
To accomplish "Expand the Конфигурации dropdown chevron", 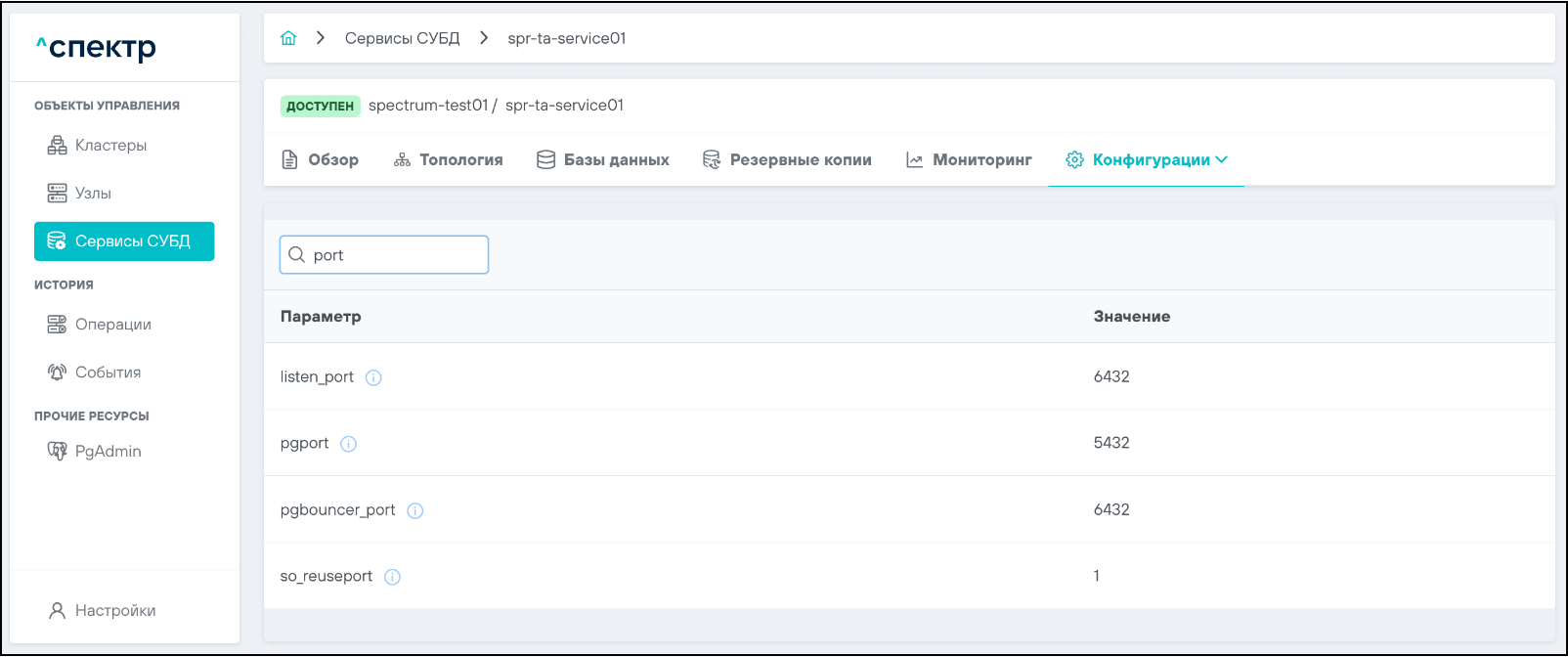I will [x=1222, y=160].
